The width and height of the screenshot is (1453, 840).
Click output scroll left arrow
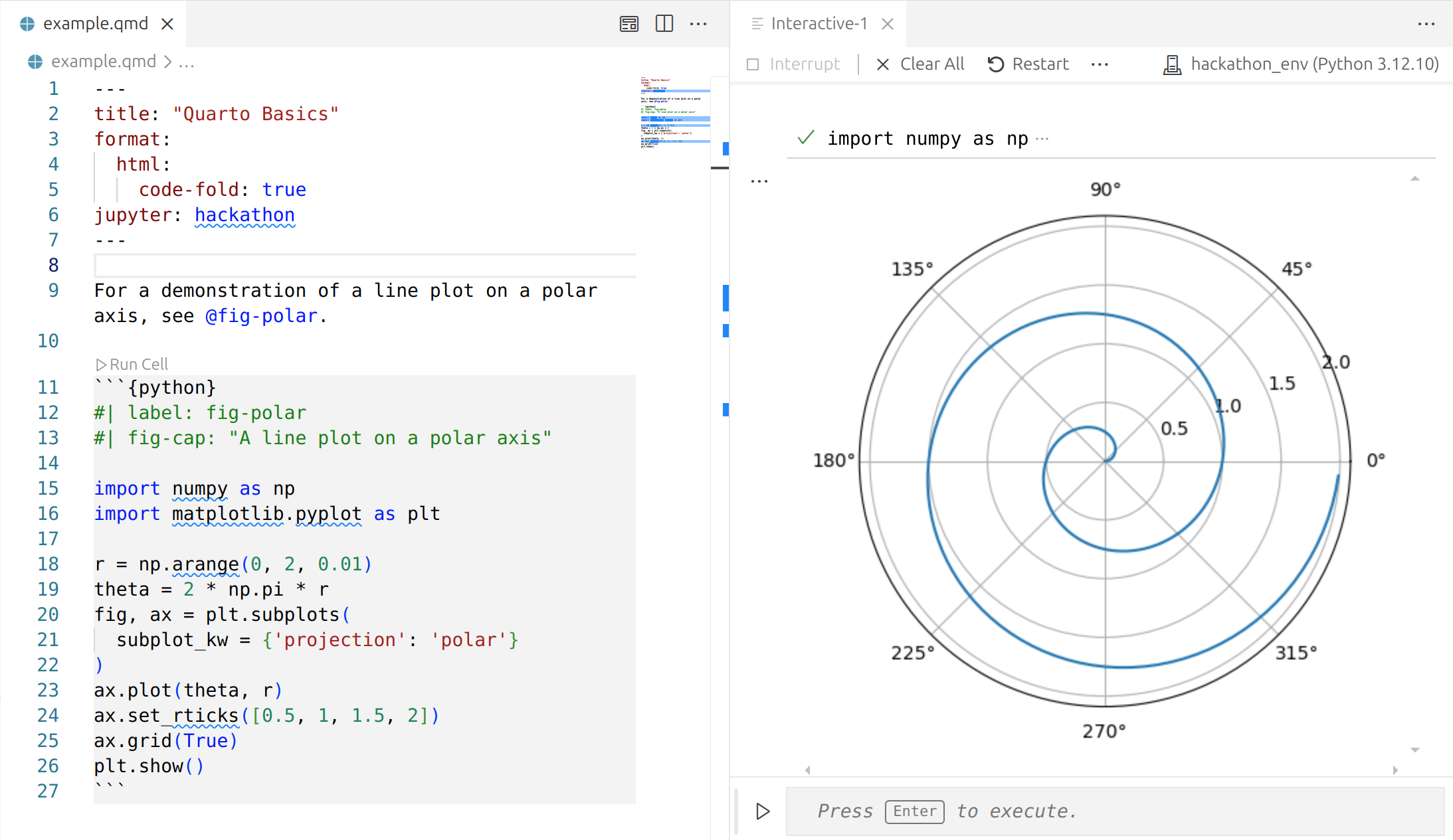coord(808,770)
